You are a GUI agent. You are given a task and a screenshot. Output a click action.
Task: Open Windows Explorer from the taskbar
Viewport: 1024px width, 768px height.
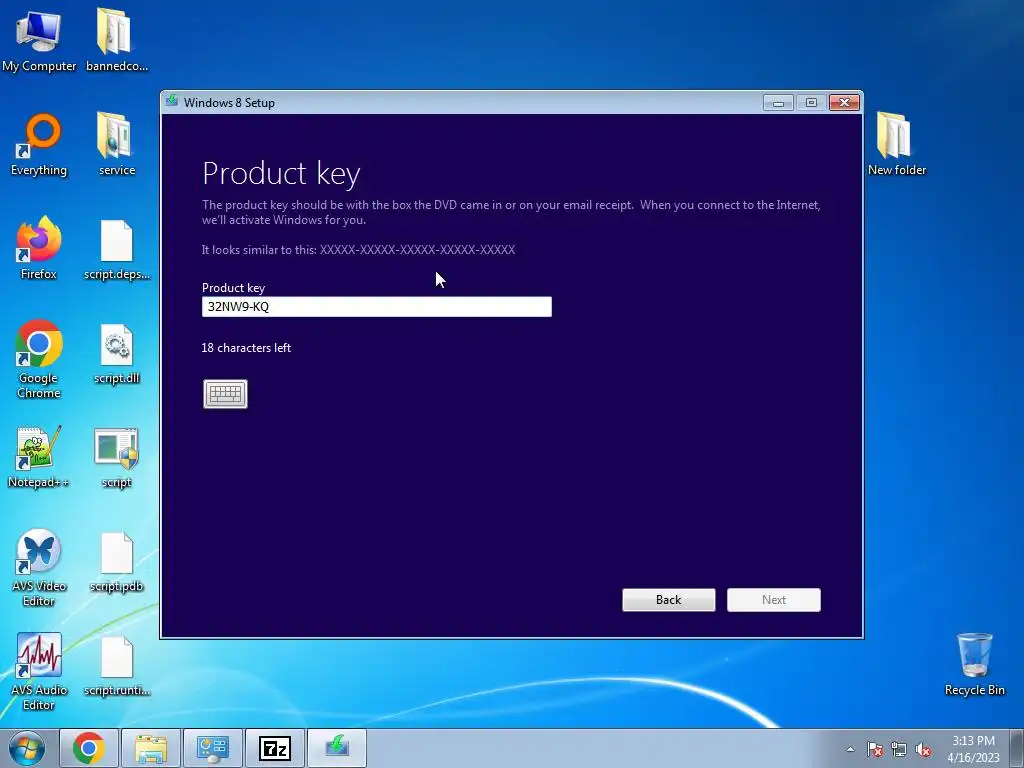point(151,748)
